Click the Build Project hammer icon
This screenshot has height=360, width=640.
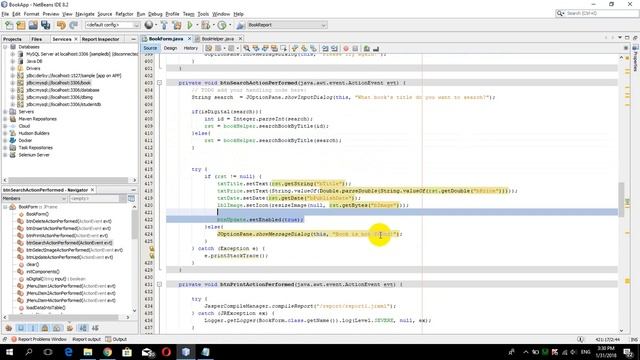164,25
